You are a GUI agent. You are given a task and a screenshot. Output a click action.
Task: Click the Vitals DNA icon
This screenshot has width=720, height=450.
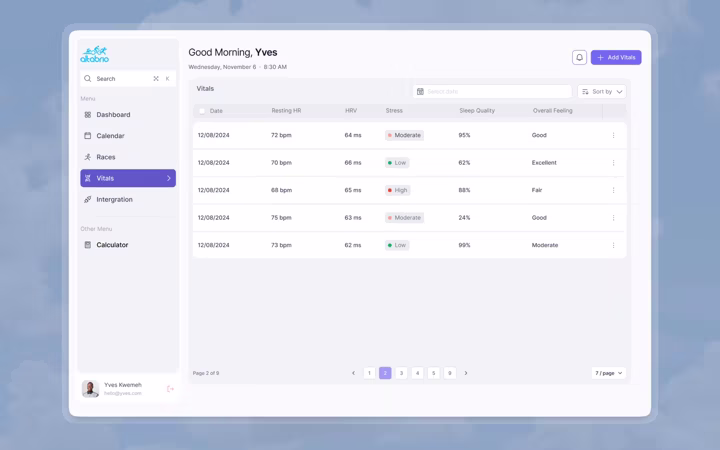coord(88,178)
